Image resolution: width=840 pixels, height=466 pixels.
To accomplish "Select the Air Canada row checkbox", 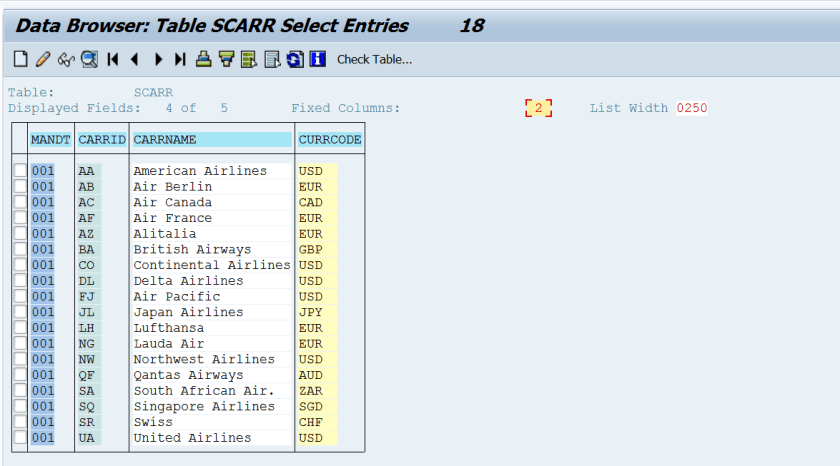I will (x=20, y=202).
